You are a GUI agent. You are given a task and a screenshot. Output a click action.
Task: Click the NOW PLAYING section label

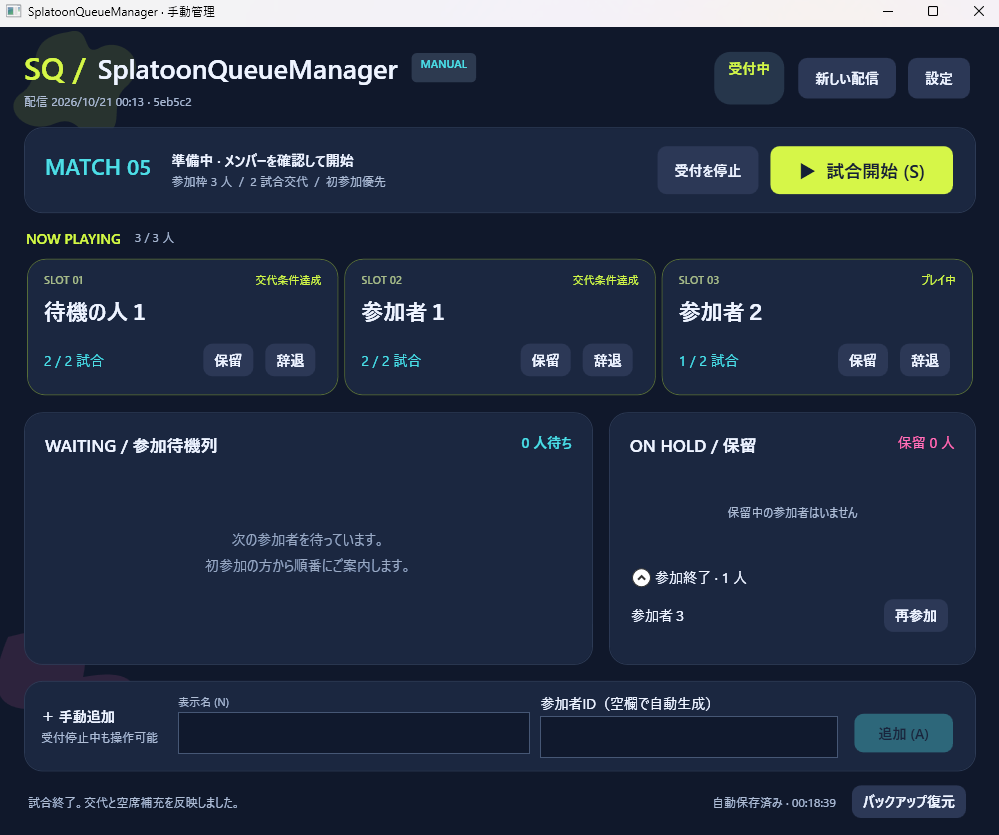[73, 239]
